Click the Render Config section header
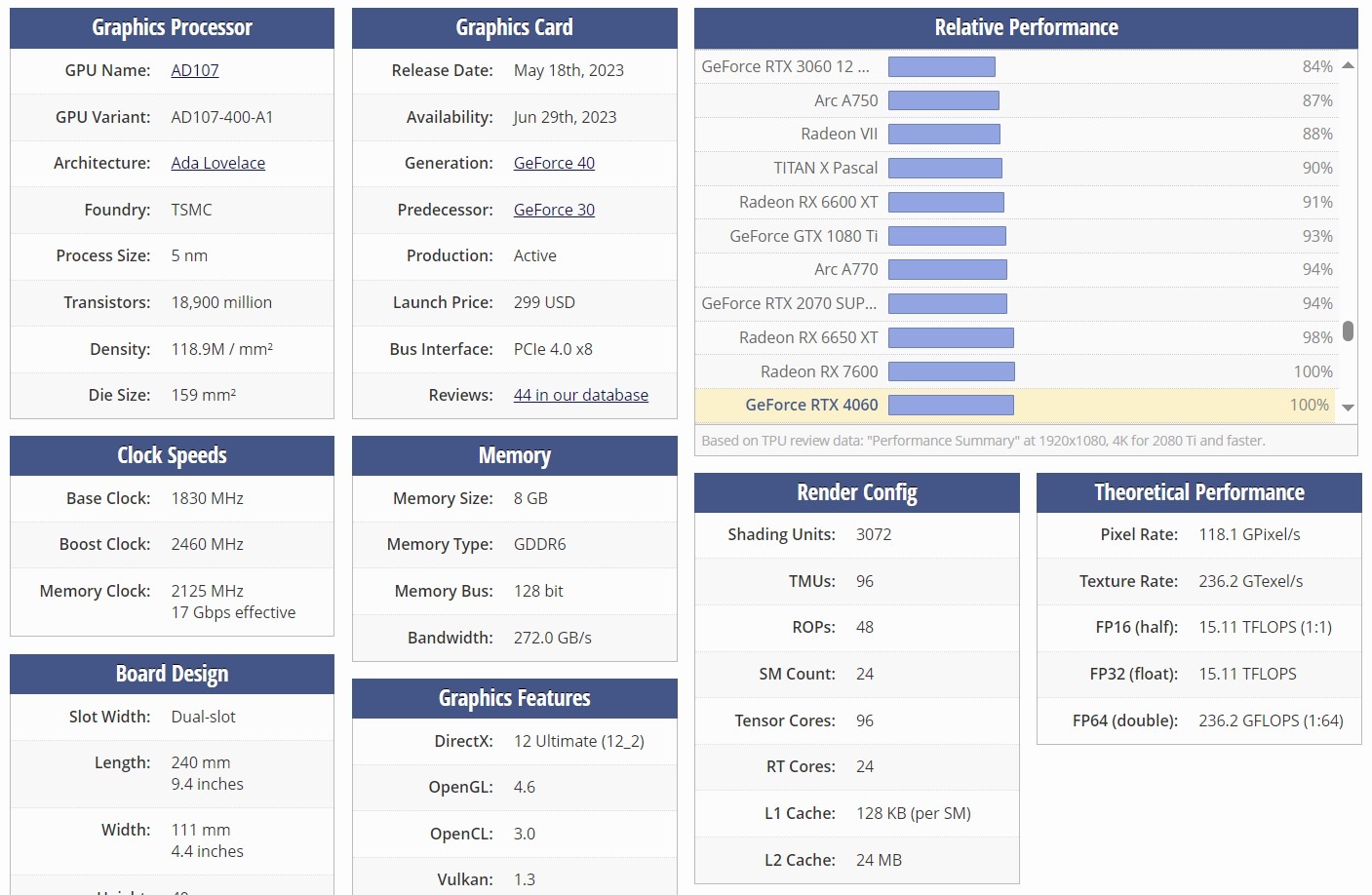The height and width of the screenshot is (895, 1372). [857, 492]
